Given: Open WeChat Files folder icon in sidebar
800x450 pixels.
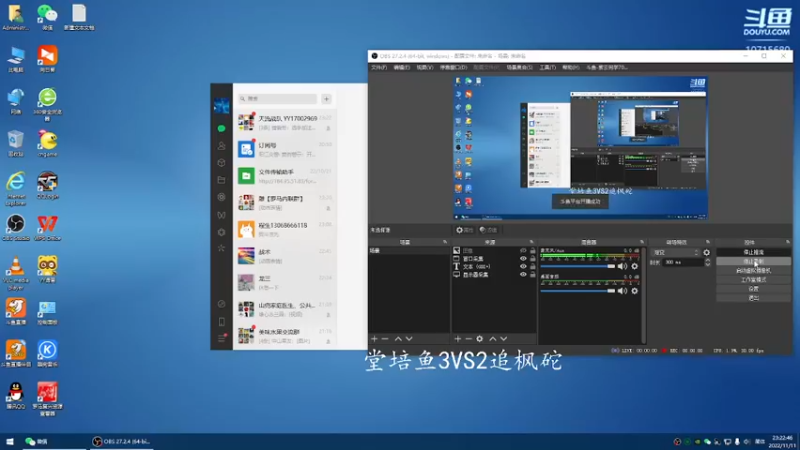Looking at the screenshot, I should (221, 180).
